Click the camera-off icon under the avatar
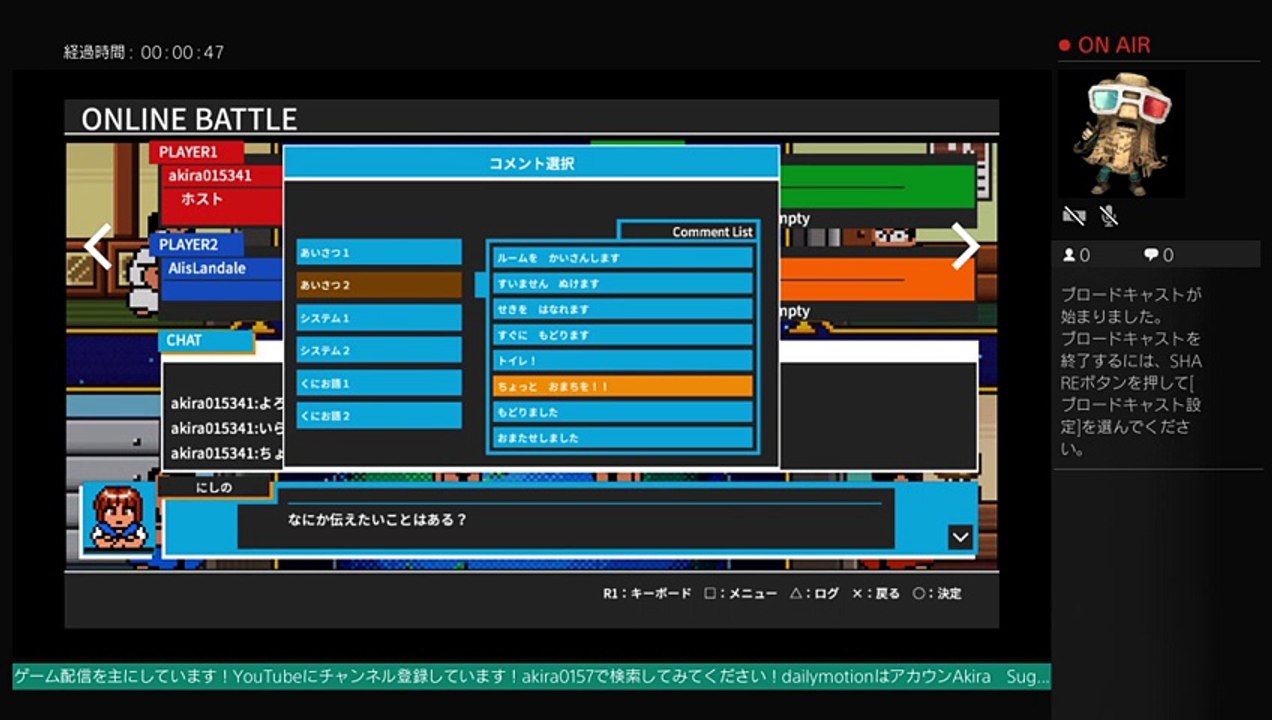 [x=1074, y=216]
